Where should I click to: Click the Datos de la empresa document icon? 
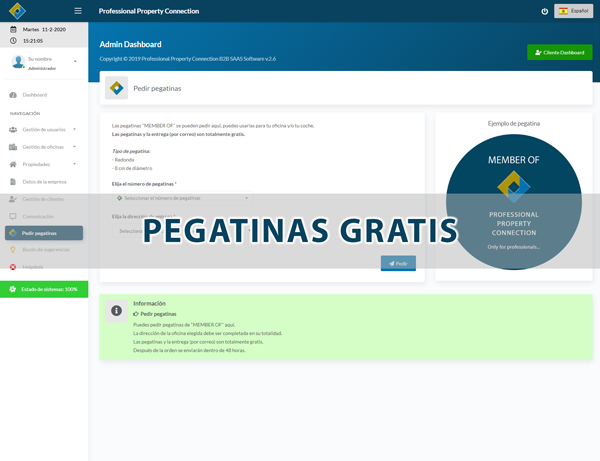[x=13, y=182]
